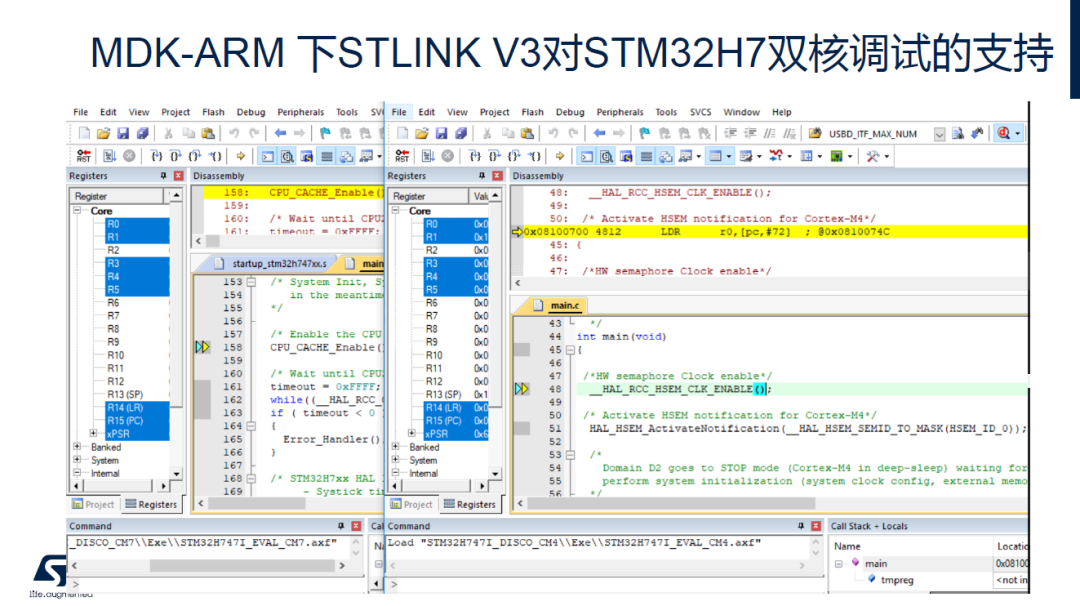This screenshot has height=606, width=1080.
Task: Open Memory Windows dropdown in right toolbar
Action: pyautogui.click(x=729, y=156)
